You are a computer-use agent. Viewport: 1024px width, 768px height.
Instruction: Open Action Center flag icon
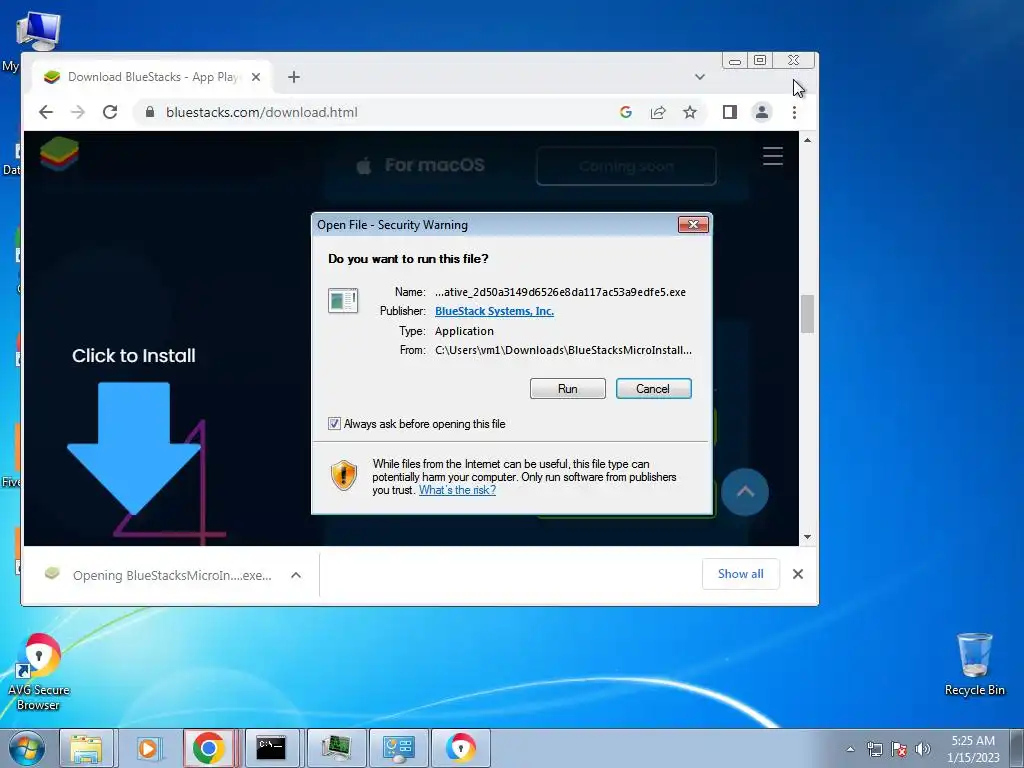pyautogui.click(x=899, y=749)
